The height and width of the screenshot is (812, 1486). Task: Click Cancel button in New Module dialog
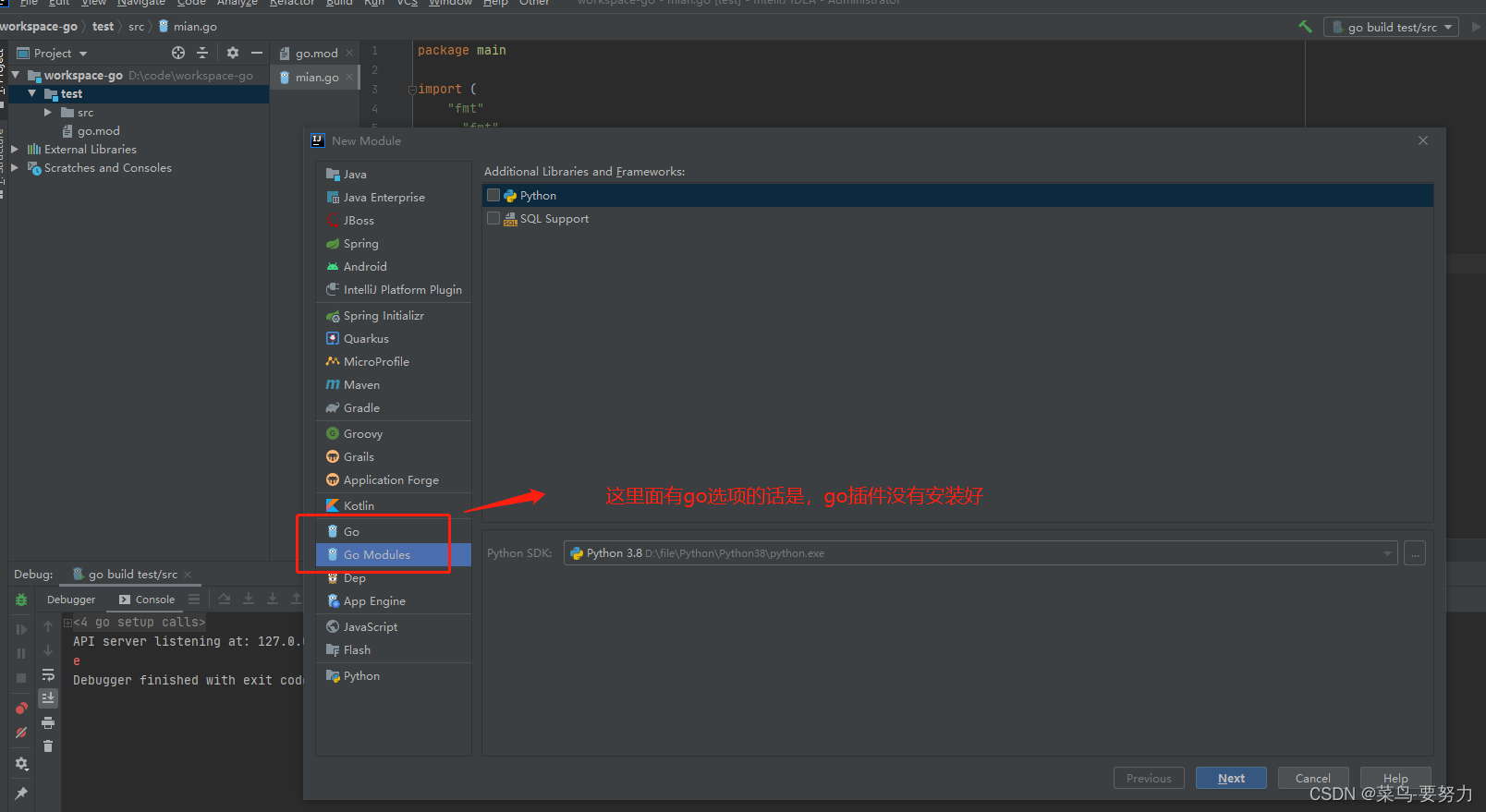coord(1313,778)
